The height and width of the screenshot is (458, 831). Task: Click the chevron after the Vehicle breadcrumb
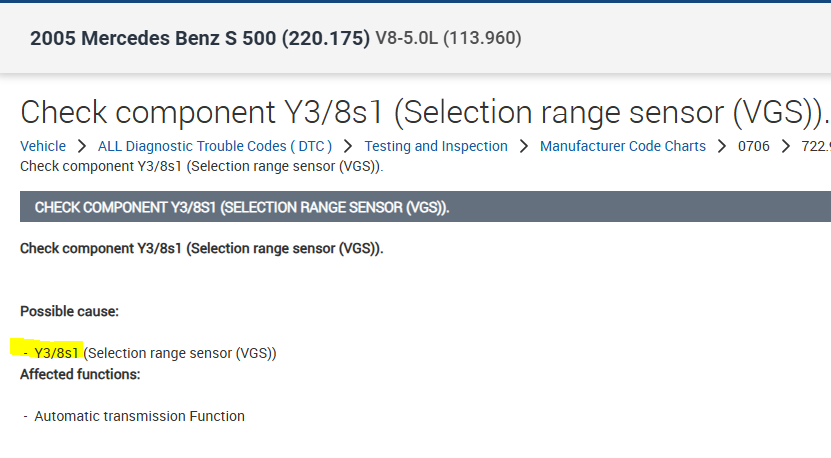click(x=82, y=147)
